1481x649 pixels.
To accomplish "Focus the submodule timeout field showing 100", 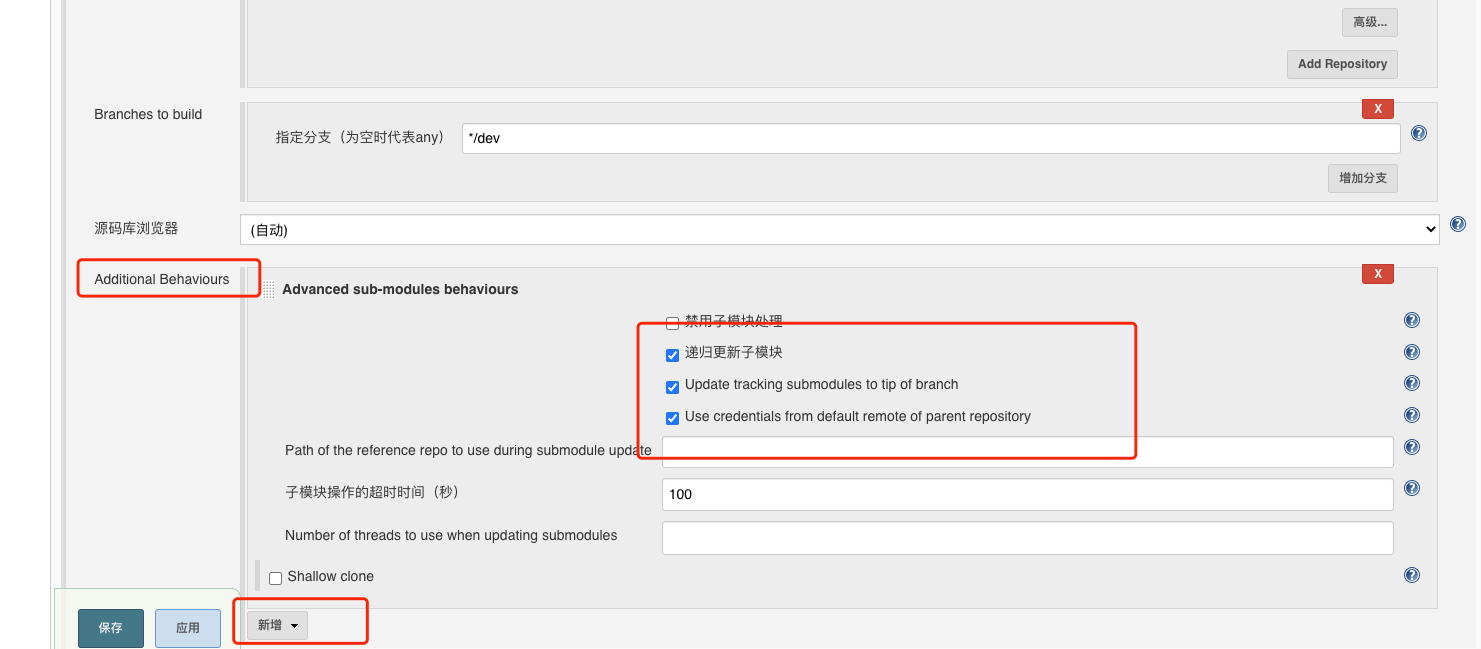I will click(x=1028, y=494).
